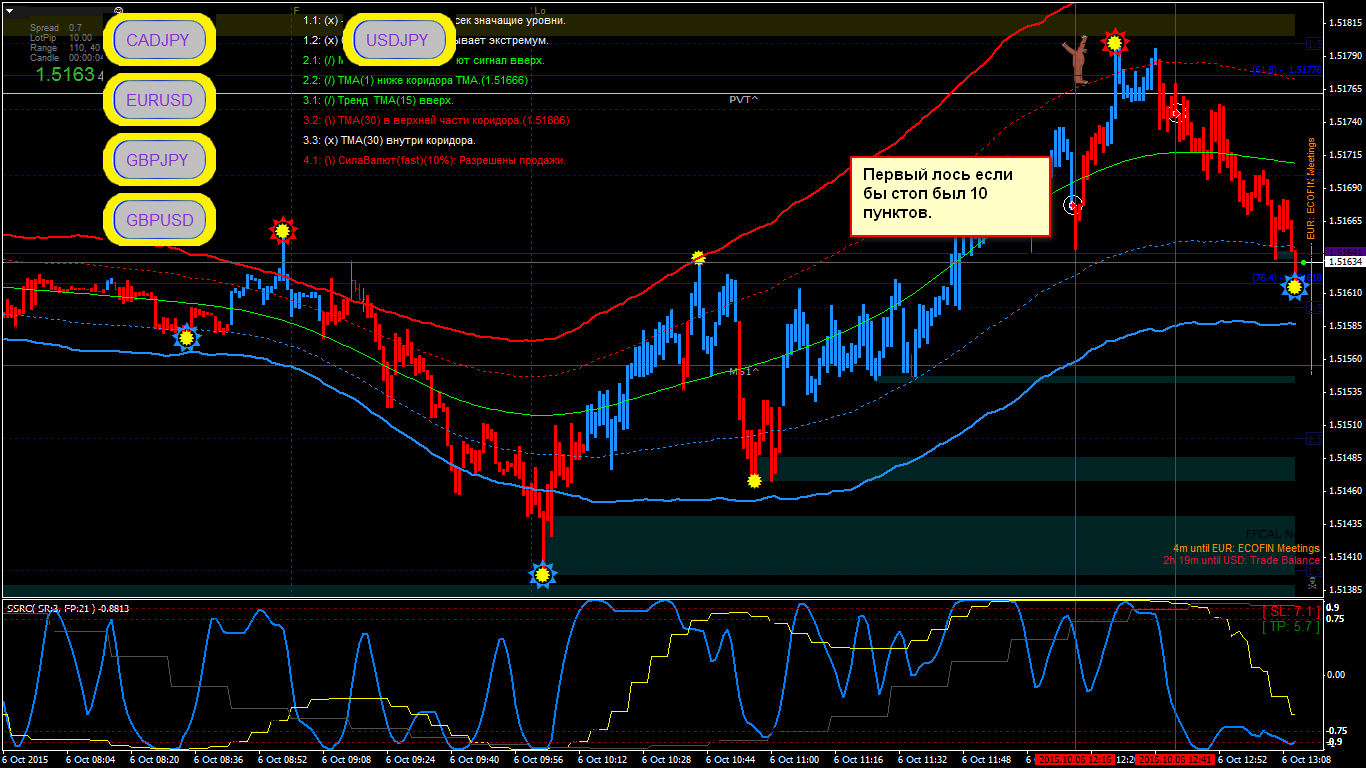Open the GBPUSD pair button
Screen dimensions: 1366x768
[x=159, y=220]
